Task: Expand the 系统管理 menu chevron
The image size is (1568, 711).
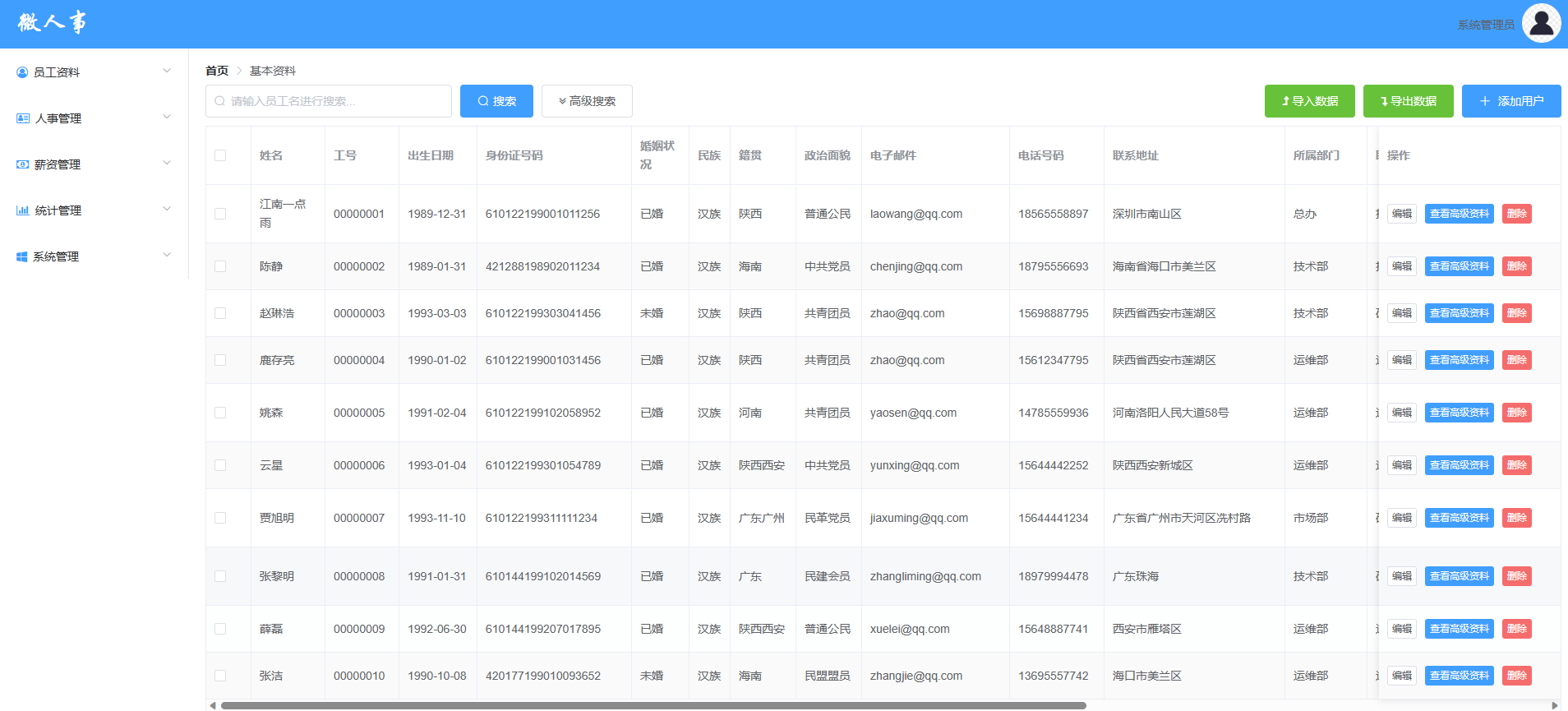Action: (167, 256)
